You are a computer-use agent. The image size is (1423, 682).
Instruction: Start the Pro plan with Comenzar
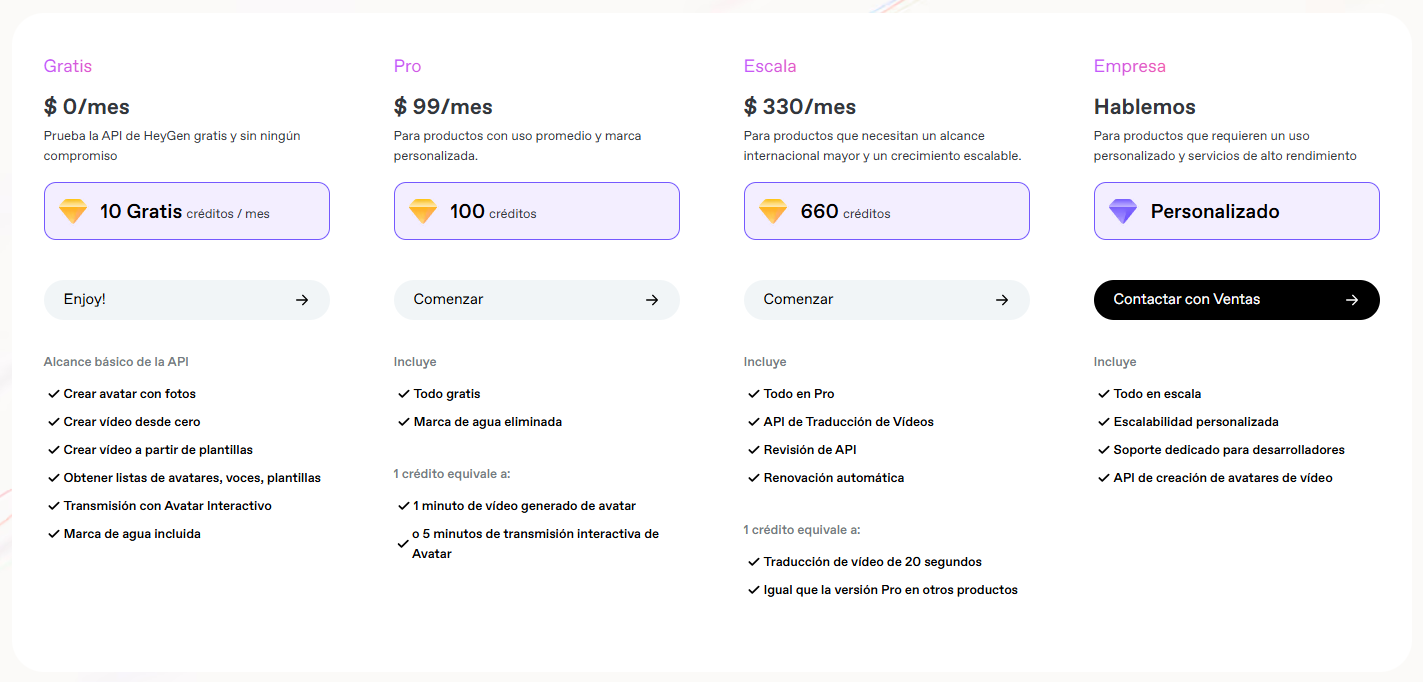click(x=536, y=300)
